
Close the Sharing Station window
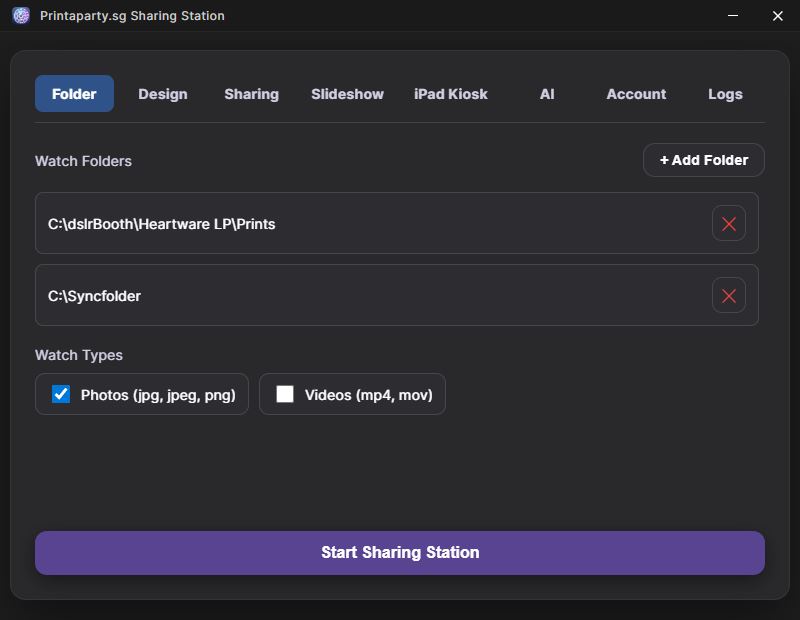(778, 16)
